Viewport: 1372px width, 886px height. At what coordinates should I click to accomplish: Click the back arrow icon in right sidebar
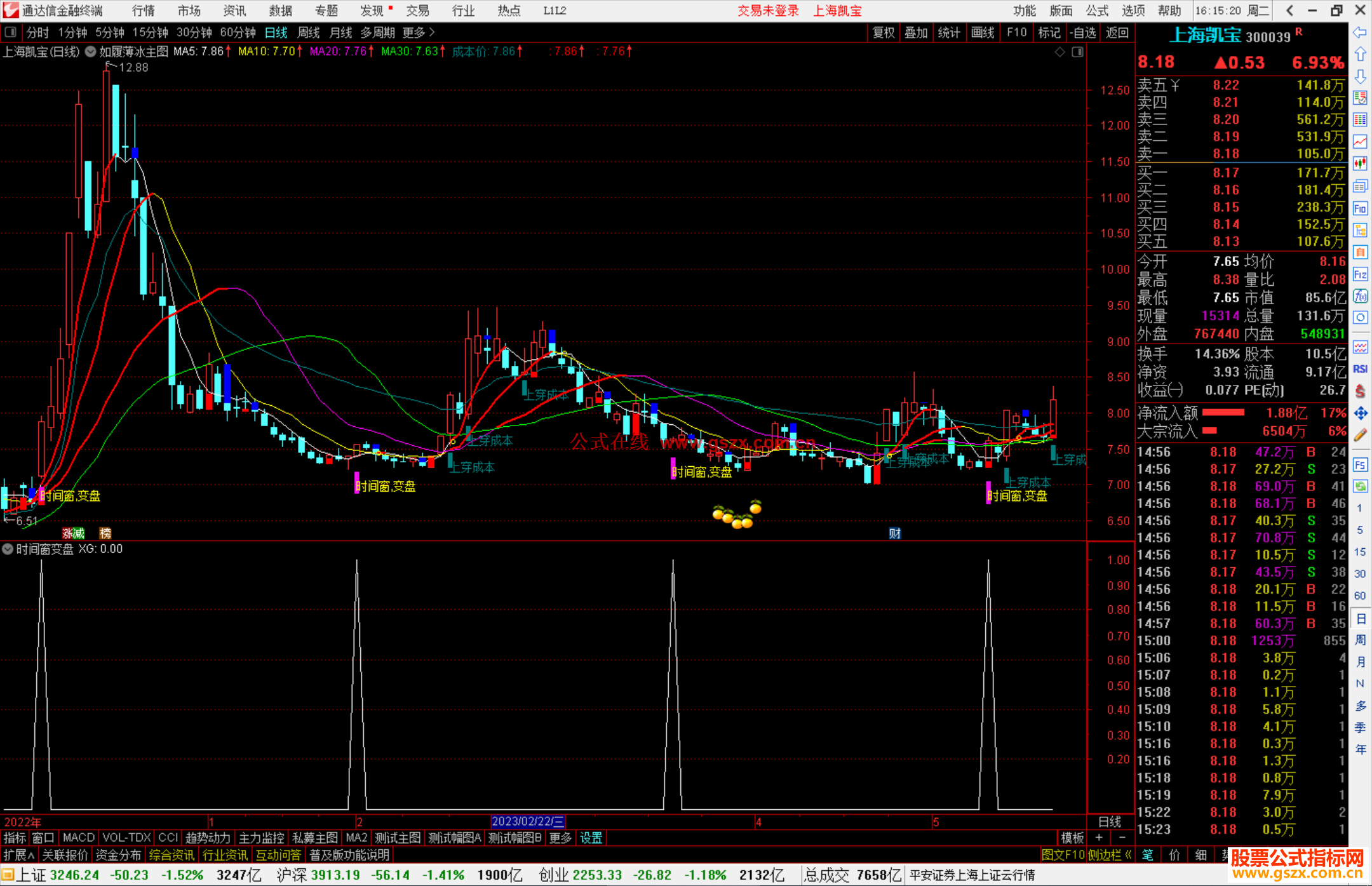click(1360, 32)
